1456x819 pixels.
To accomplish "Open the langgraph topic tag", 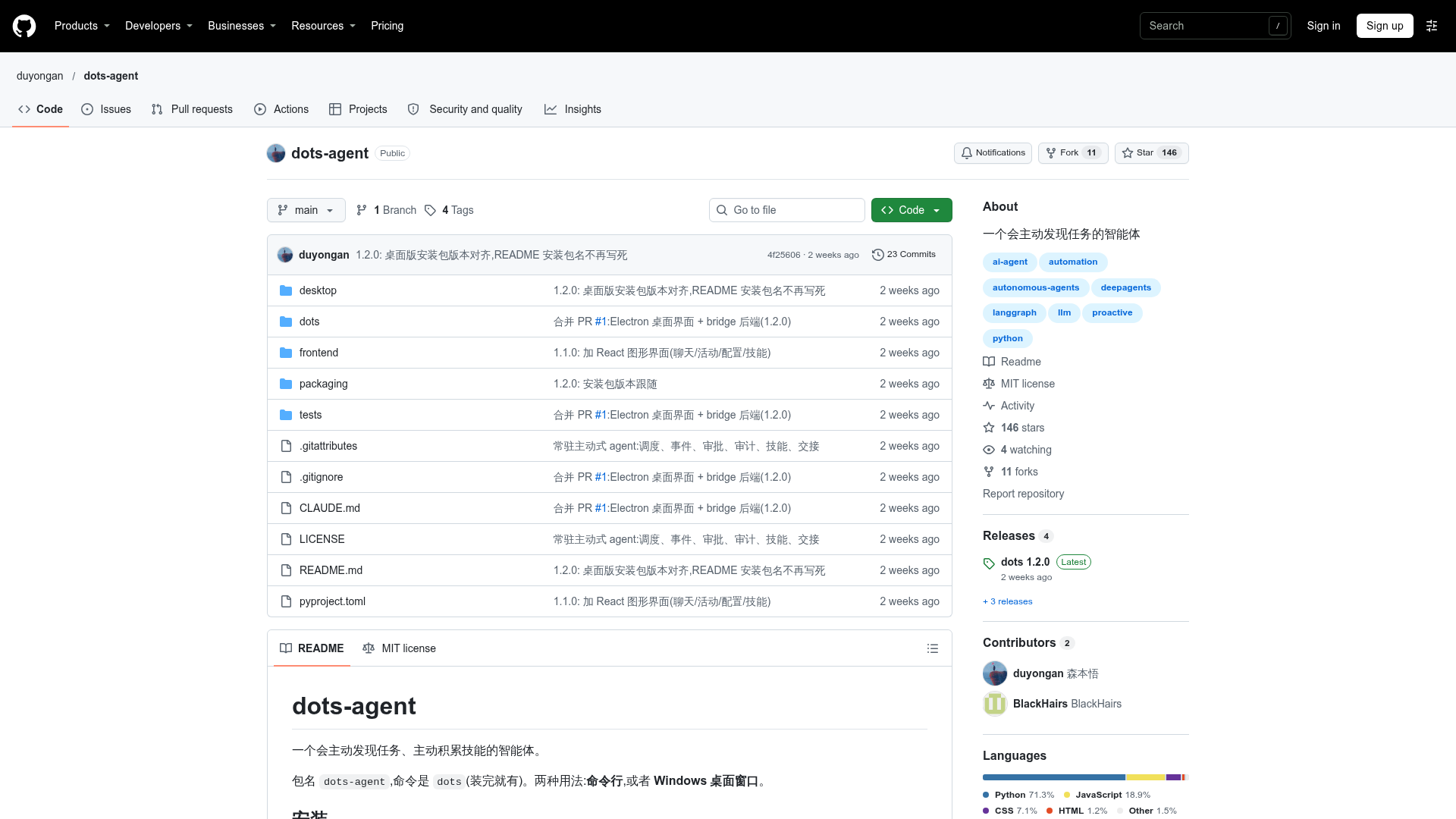I will pyautogui.click(x=1014, y=313).
